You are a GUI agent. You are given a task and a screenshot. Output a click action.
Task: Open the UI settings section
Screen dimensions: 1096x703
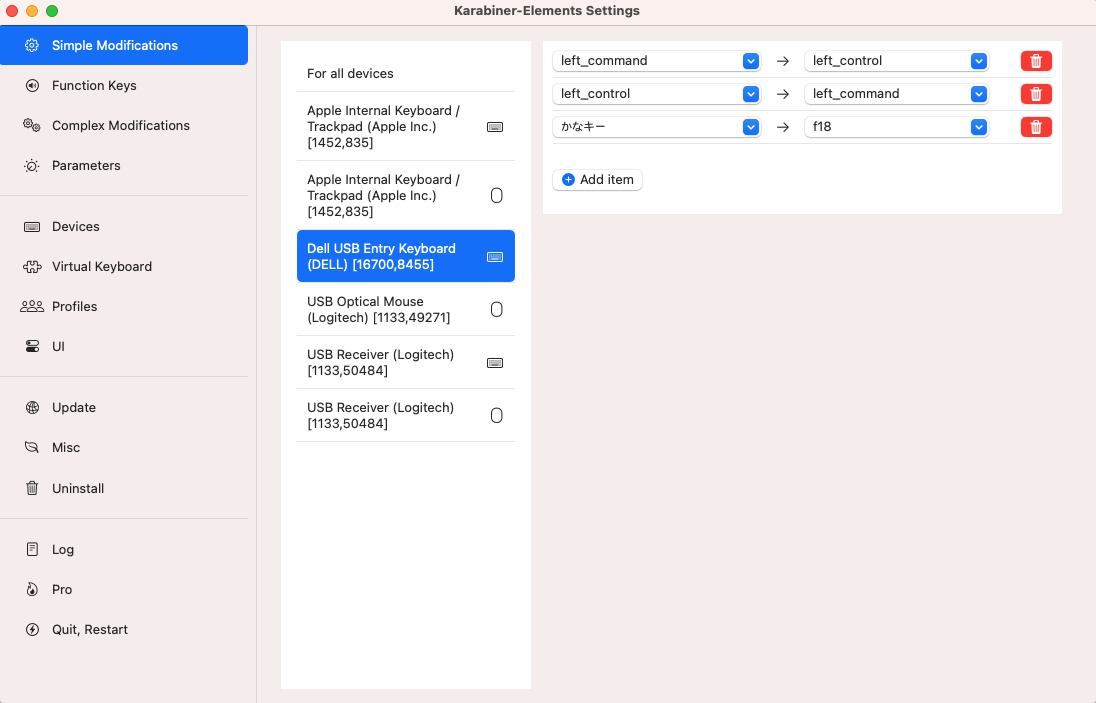[124, 347]
